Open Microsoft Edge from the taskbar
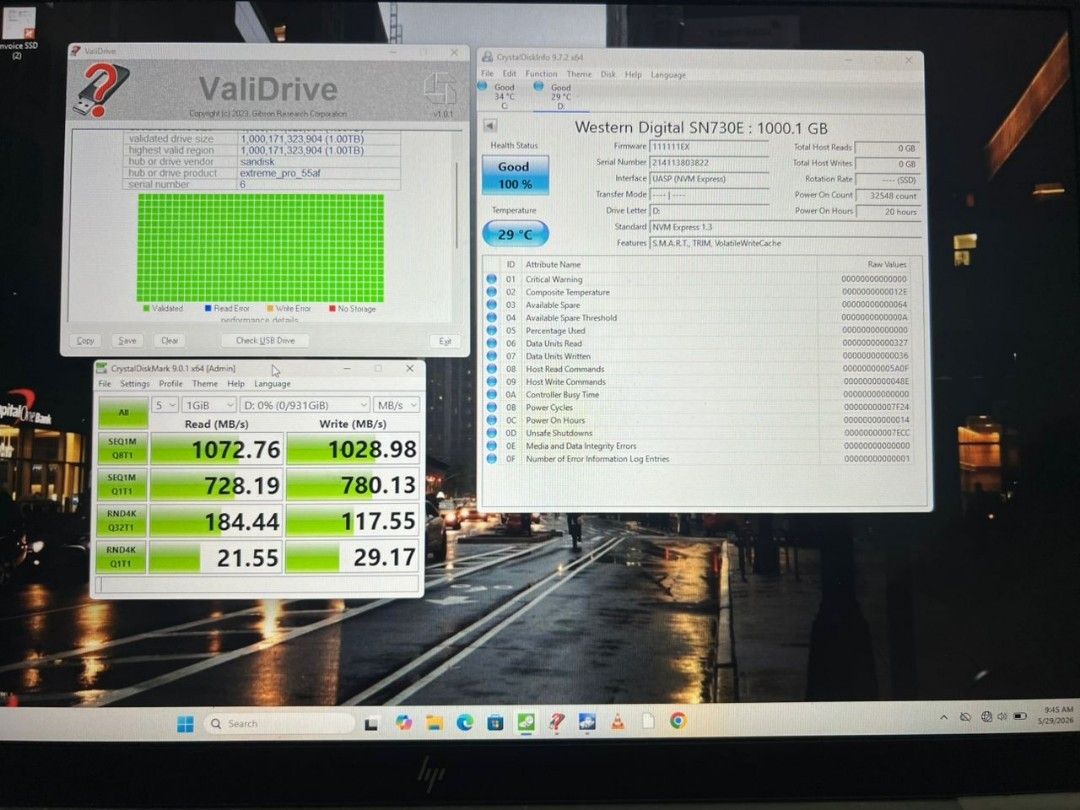This screenshot has height=810, width=1080. pyautogui.click(x=465, y=723)
